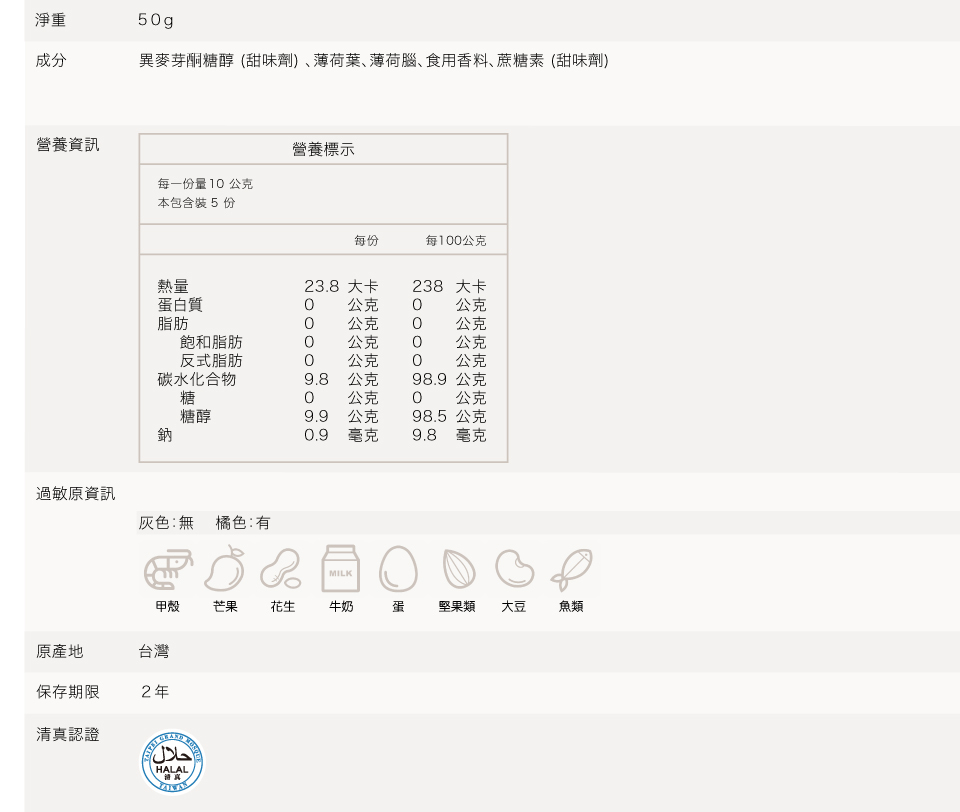The image size is (960, 812).
Task: Click the 橘色:有 legend label
Action: coord(243,523)
